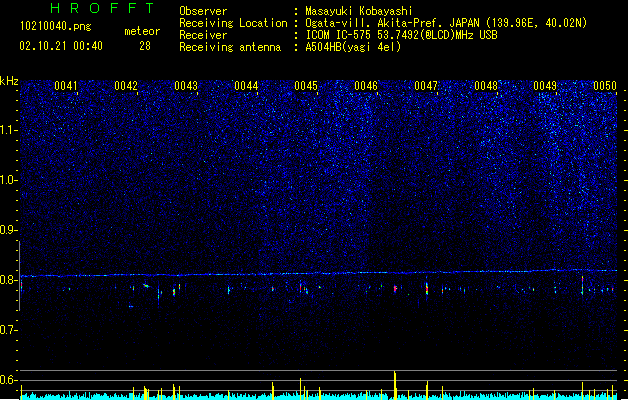The image size is (629, 400).
Task: Click the kHz axis unit label
Action: coord(9,81)
